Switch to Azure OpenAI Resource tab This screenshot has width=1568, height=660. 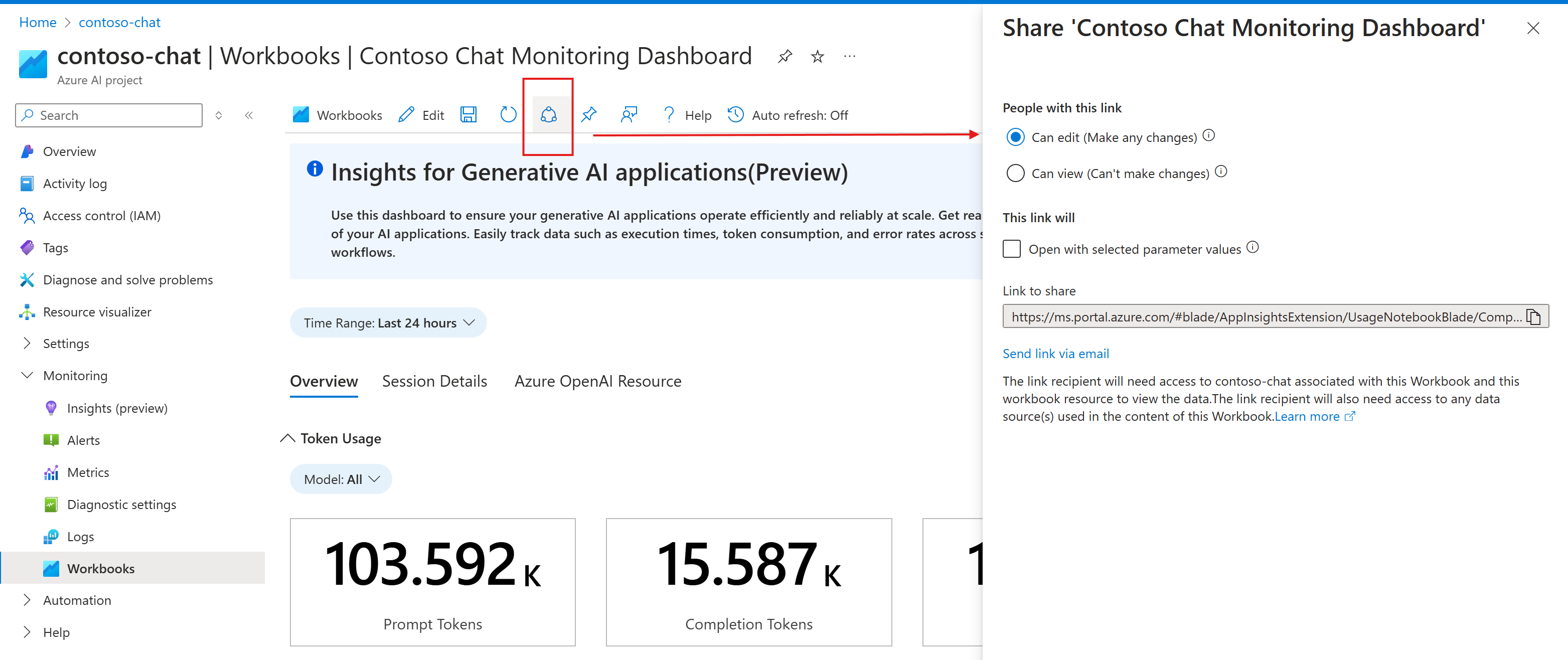(597, 381)
